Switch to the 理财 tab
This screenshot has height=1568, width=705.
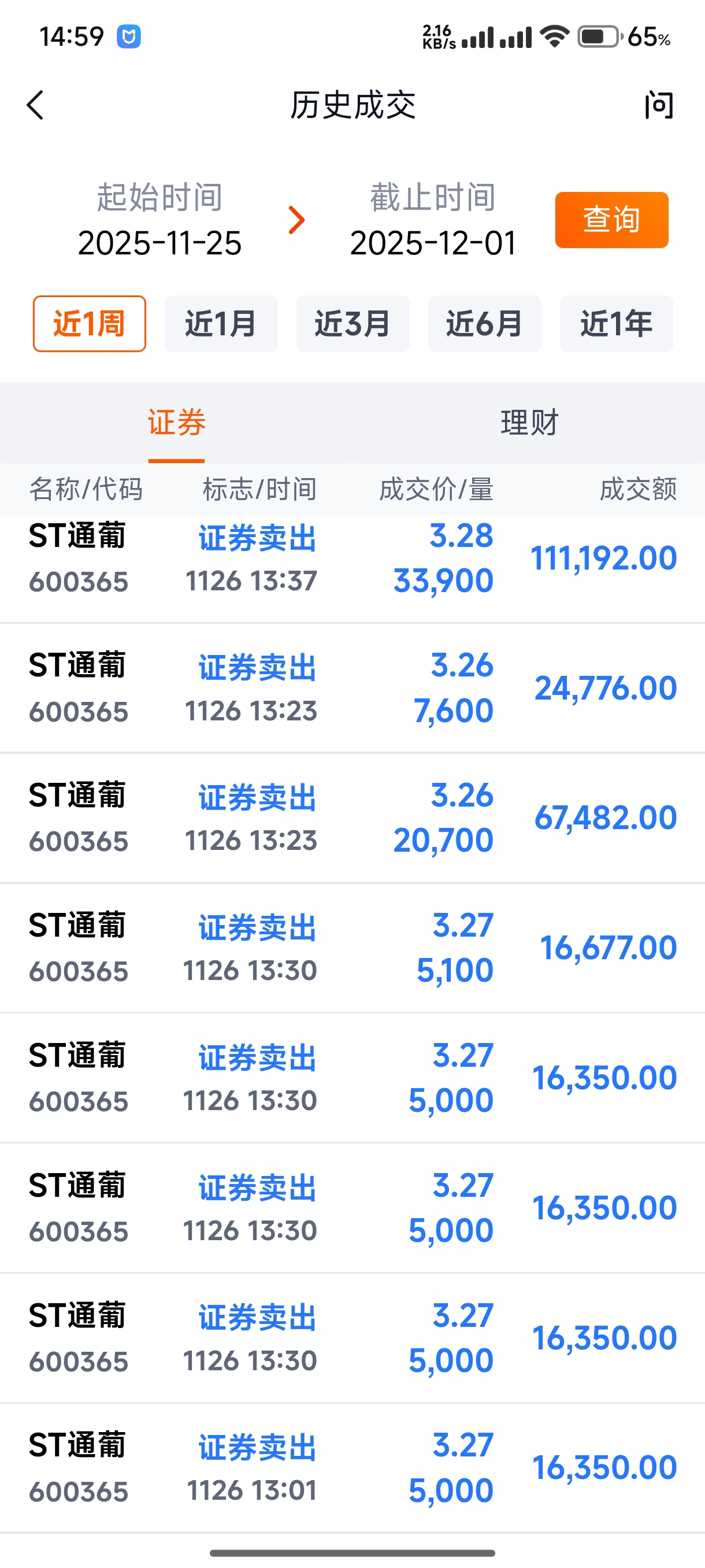[529, 423]
